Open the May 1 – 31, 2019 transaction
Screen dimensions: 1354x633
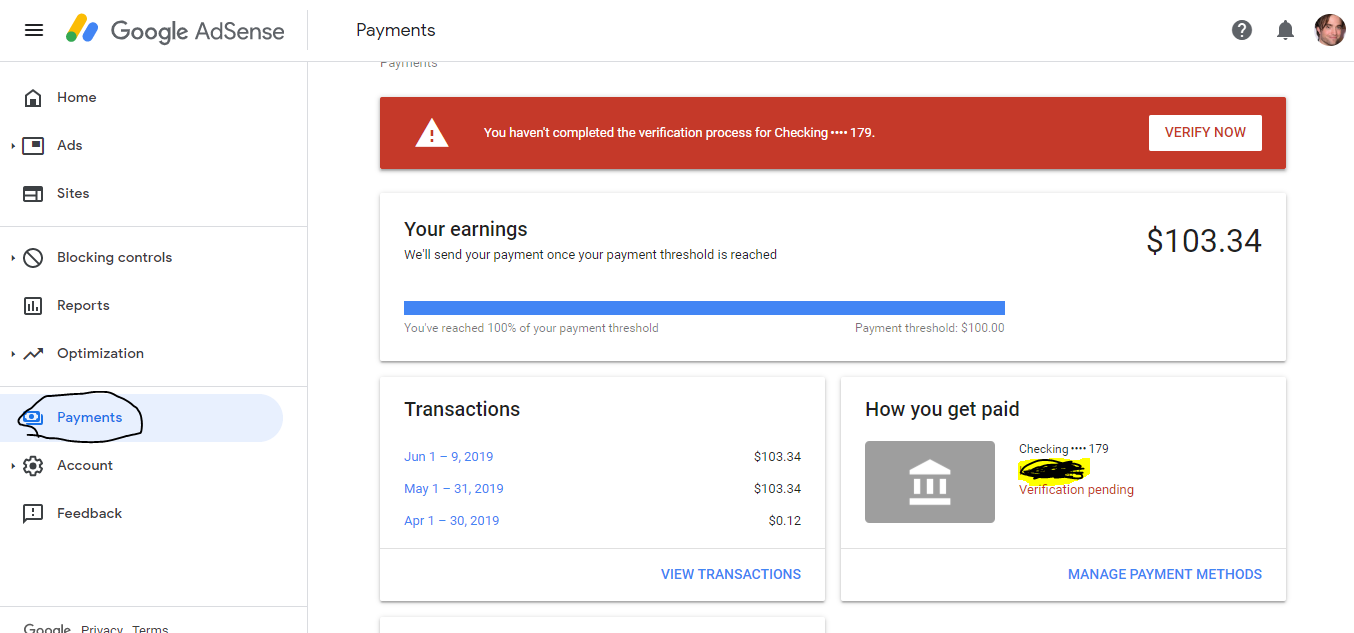pos(454,488)
